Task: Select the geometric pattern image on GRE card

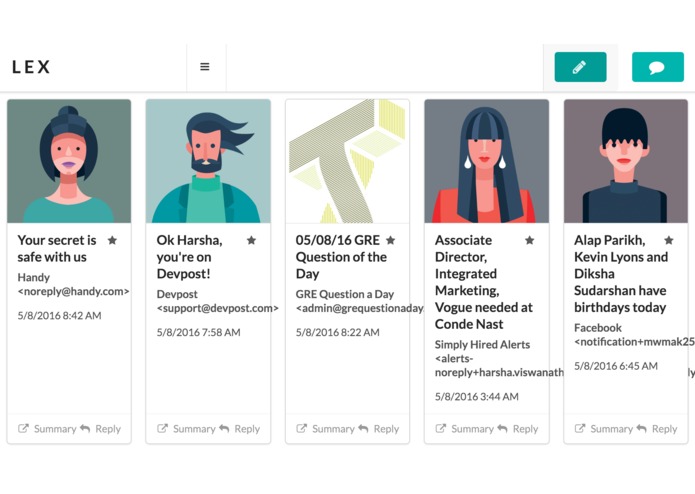Action: pyautogui.click(x=348, y=161)
